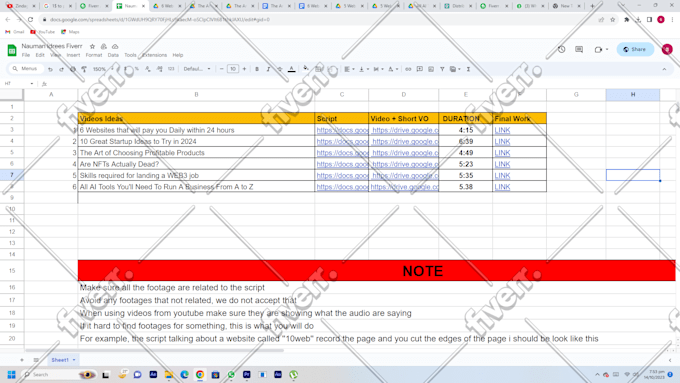Apply percent format from toolbar
This screenshot has width=680, height=383.
click(x=137, y=69)
